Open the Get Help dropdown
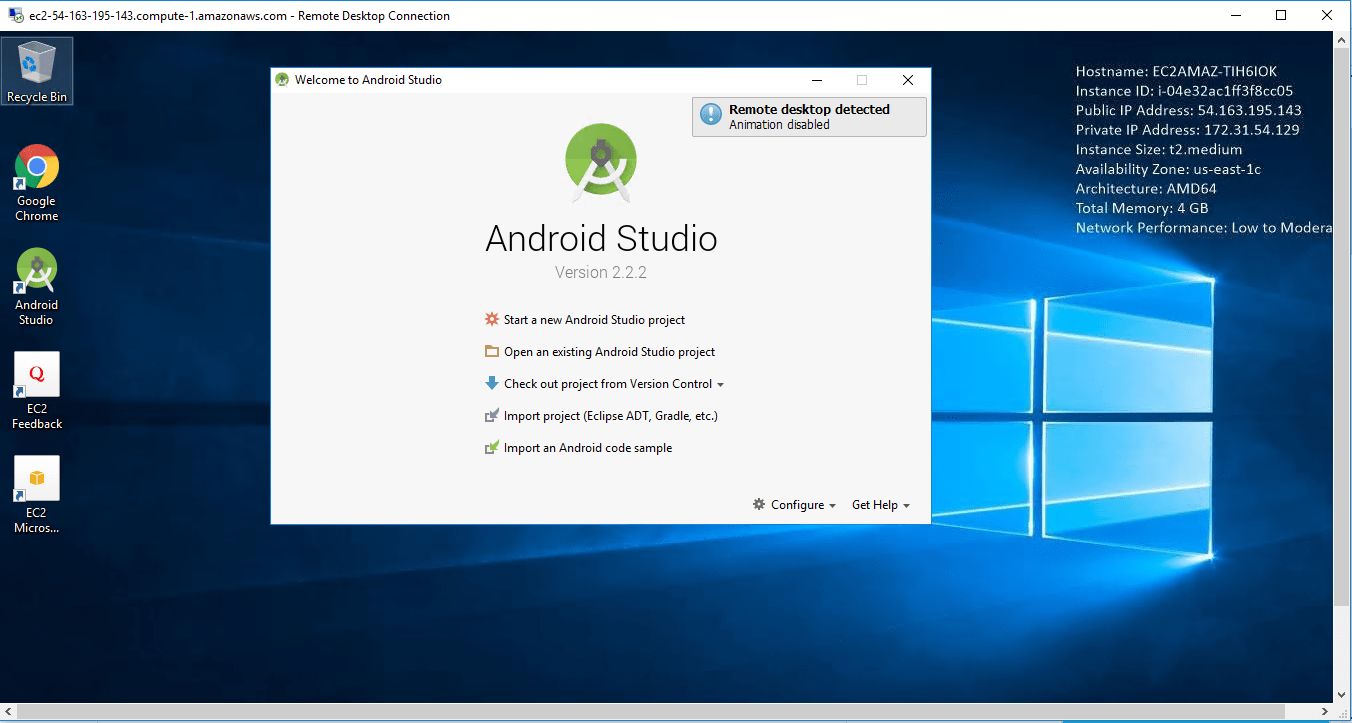This screenshot has height=723, width=1352. pyautogui.click(x=880, y=505)
